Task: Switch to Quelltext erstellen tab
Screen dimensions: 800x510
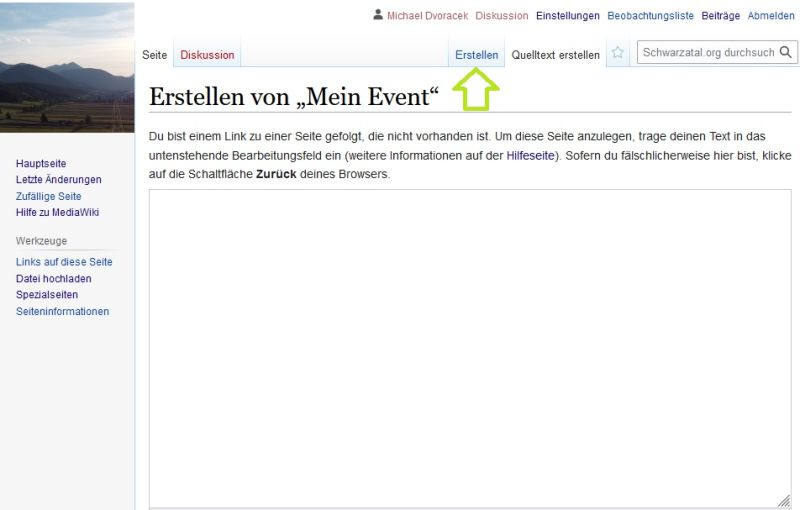Action: coord(555,55)
